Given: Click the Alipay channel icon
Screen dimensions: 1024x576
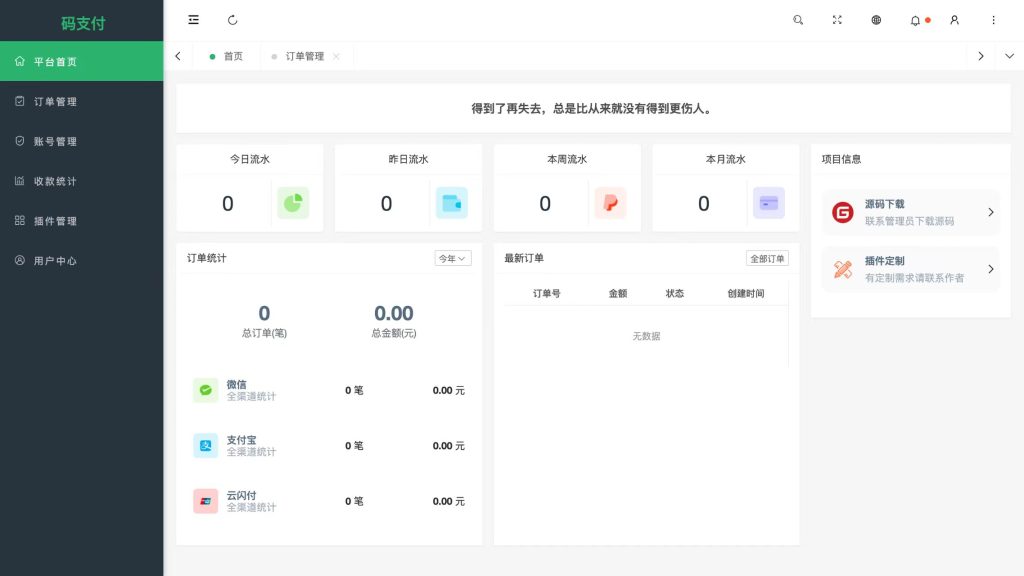Looking at the screenshot, I should pos(205,446).
